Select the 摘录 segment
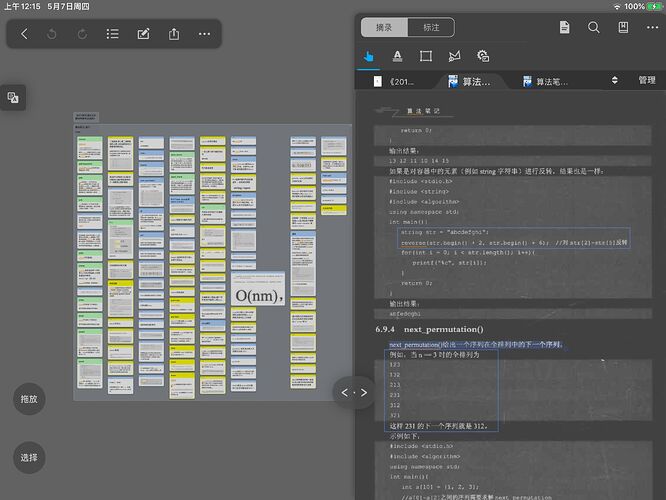 384,28
